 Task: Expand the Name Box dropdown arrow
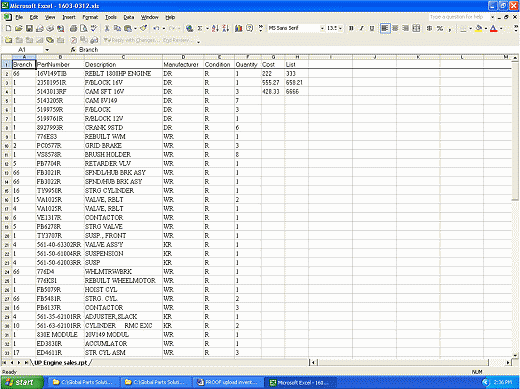click(47, 50)
